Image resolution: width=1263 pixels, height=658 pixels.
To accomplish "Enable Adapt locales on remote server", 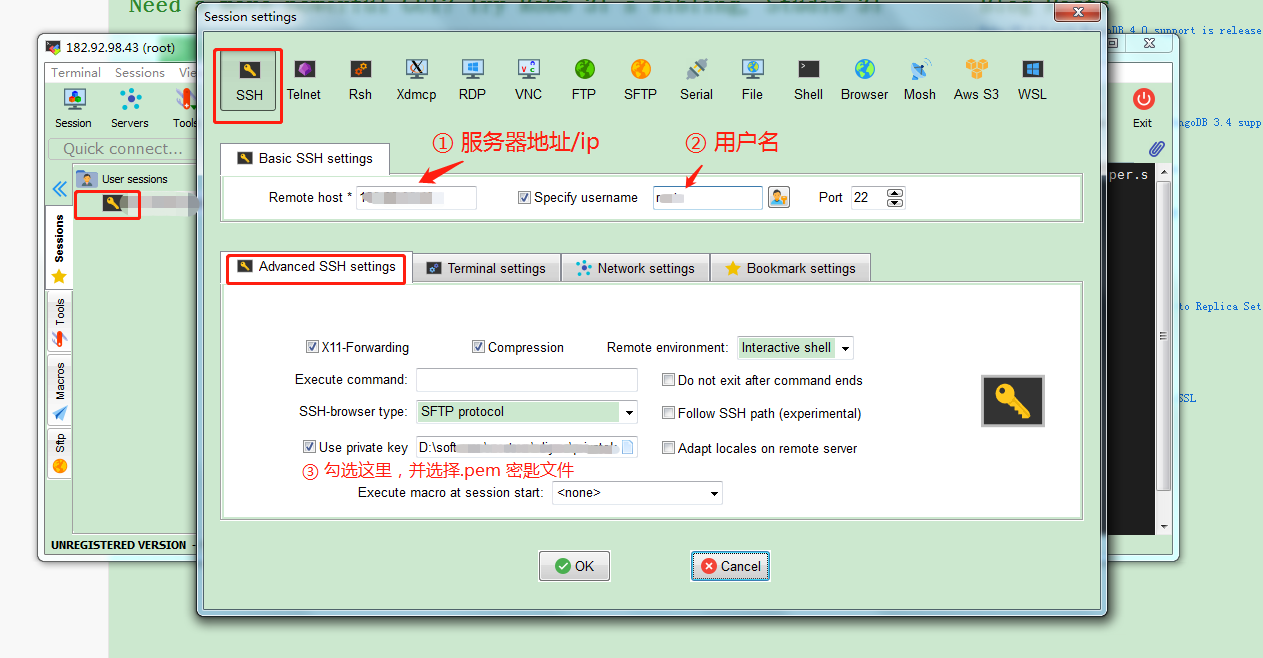I will (x=669, y=448).
